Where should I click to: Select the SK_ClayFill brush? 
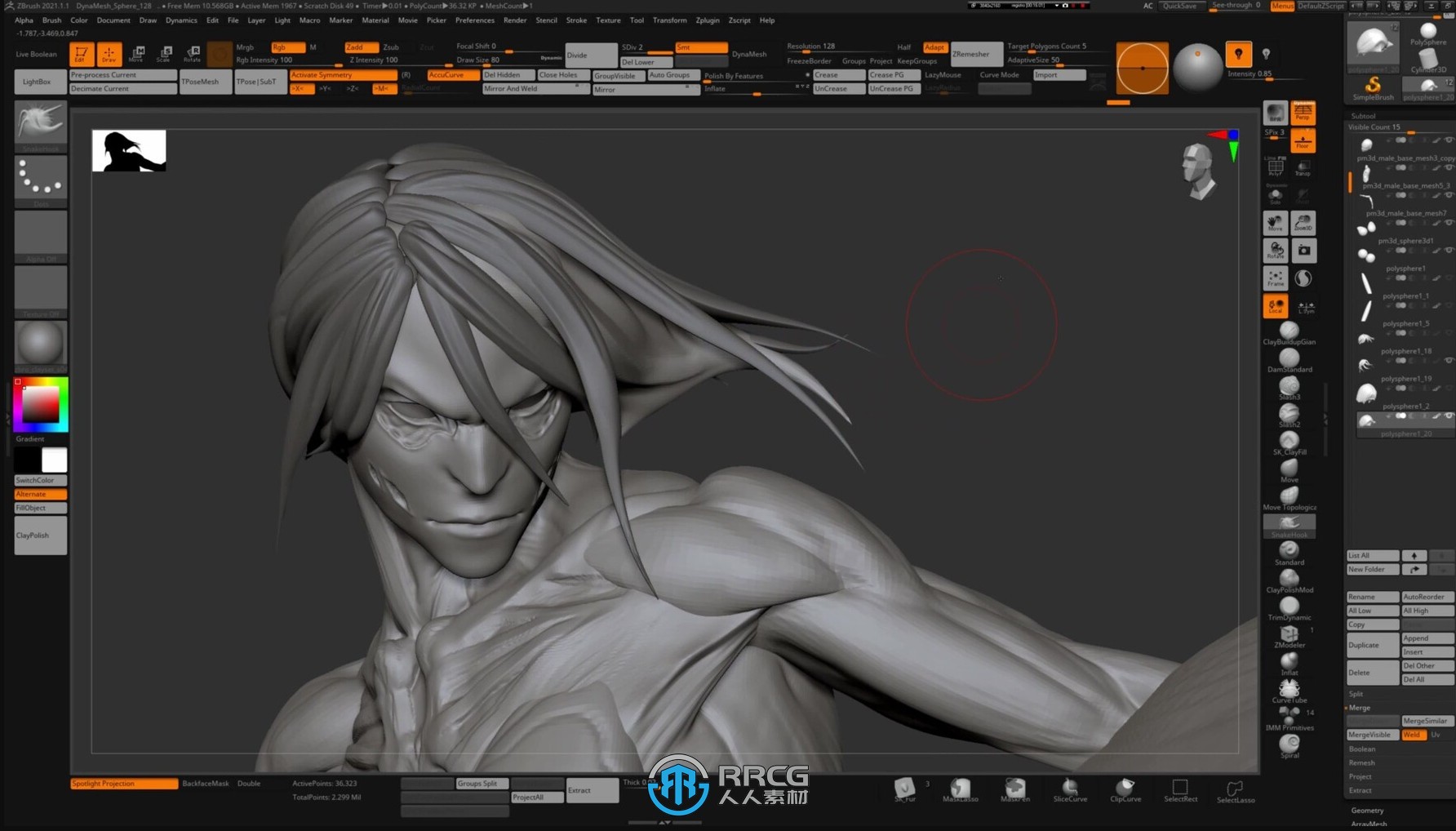1289,444
